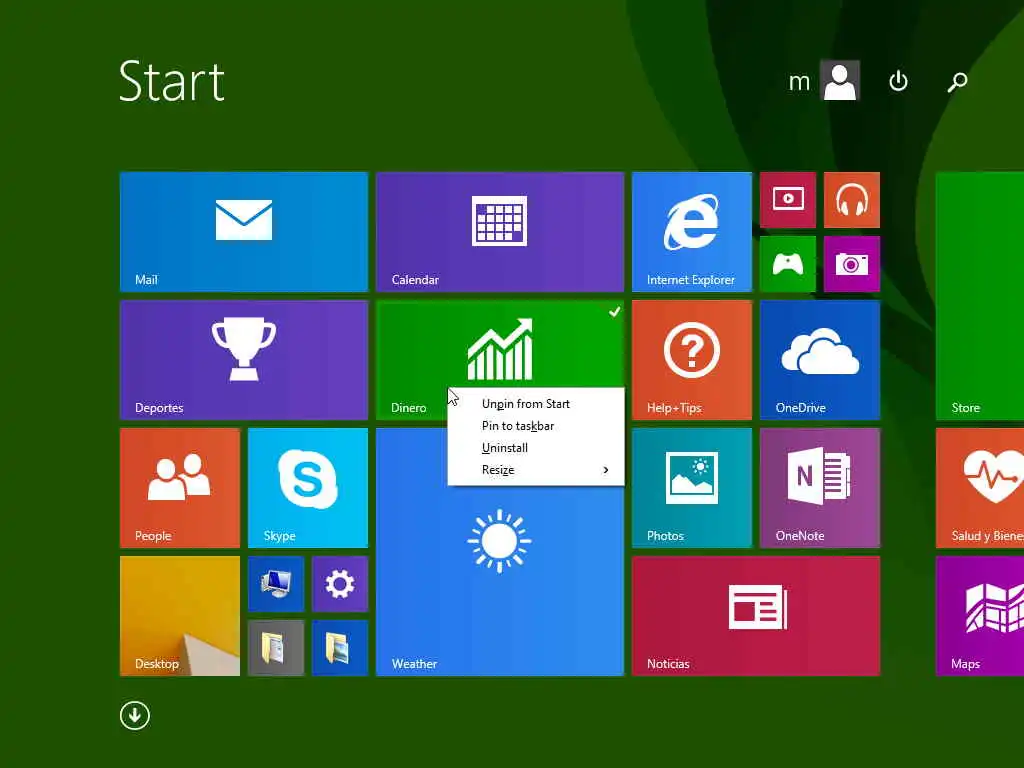The width and height of the screenshot is (1024, 768).
Task: Uncheck the Dinero tile selection checkmark
Action: coord(615,312)
